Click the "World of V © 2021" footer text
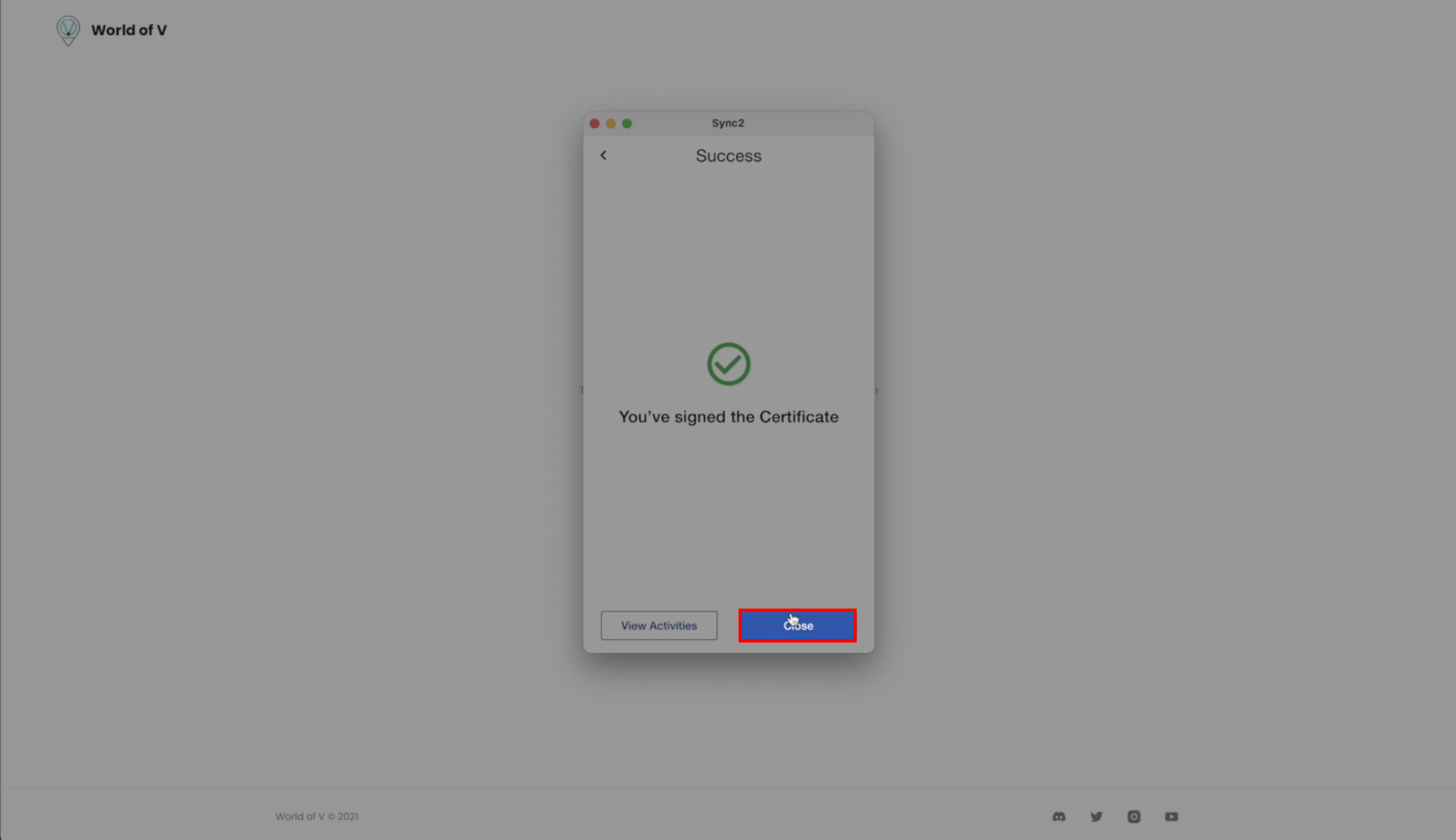The height and width of the screenshot is (840, 1456). tap(316, 817)
